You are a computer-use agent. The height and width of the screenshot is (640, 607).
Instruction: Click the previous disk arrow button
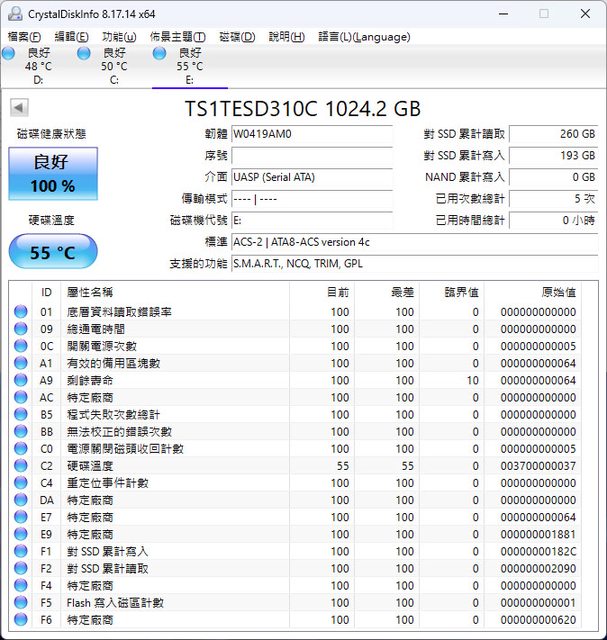point(19,108)
